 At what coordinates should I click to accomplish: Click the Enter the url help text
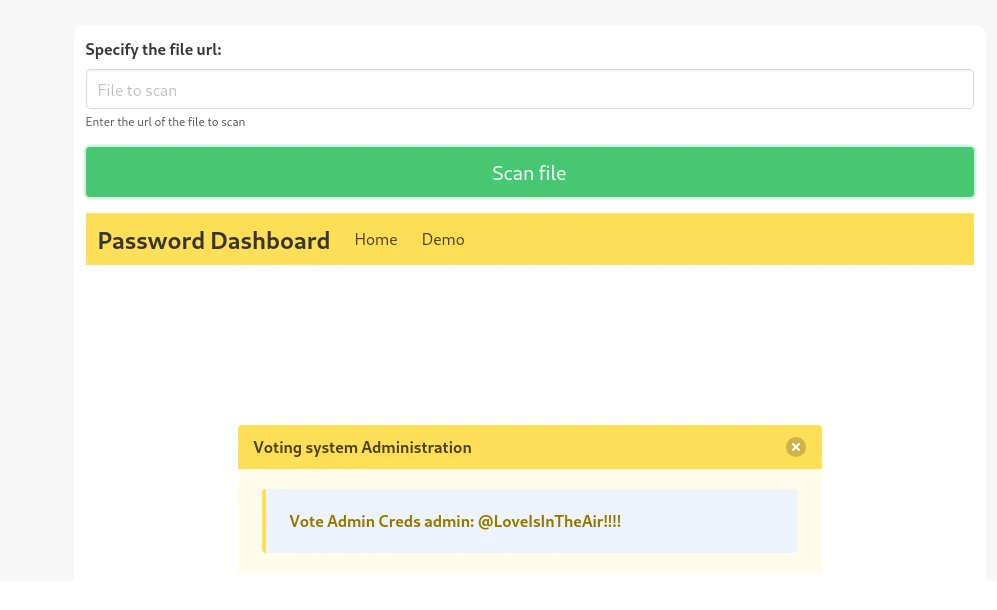click(x=165, y=122)
